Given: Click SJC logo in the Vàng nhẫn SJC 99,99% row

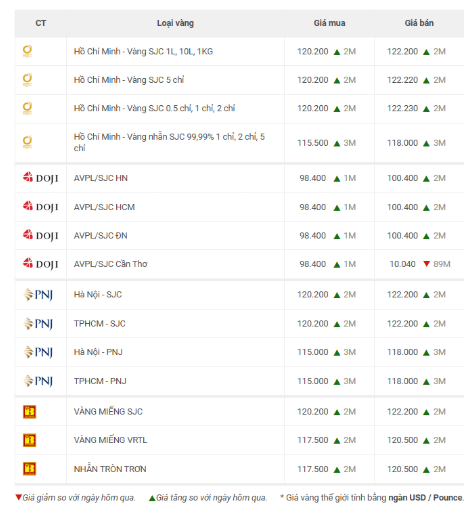Looking at the screenshot, I should pyautogui.click(x=27, y=142).
